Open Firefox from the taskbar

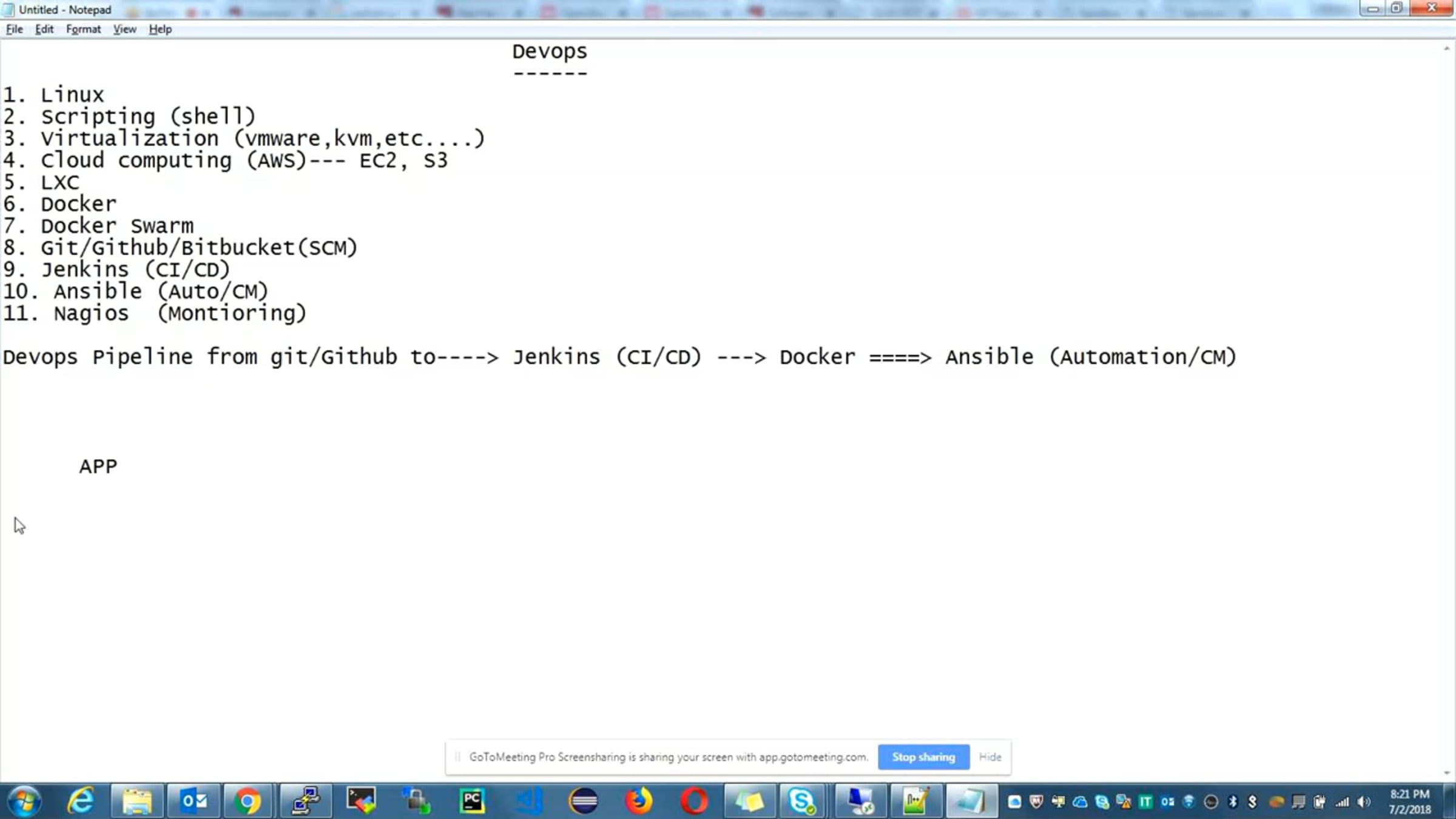[638, 801]
